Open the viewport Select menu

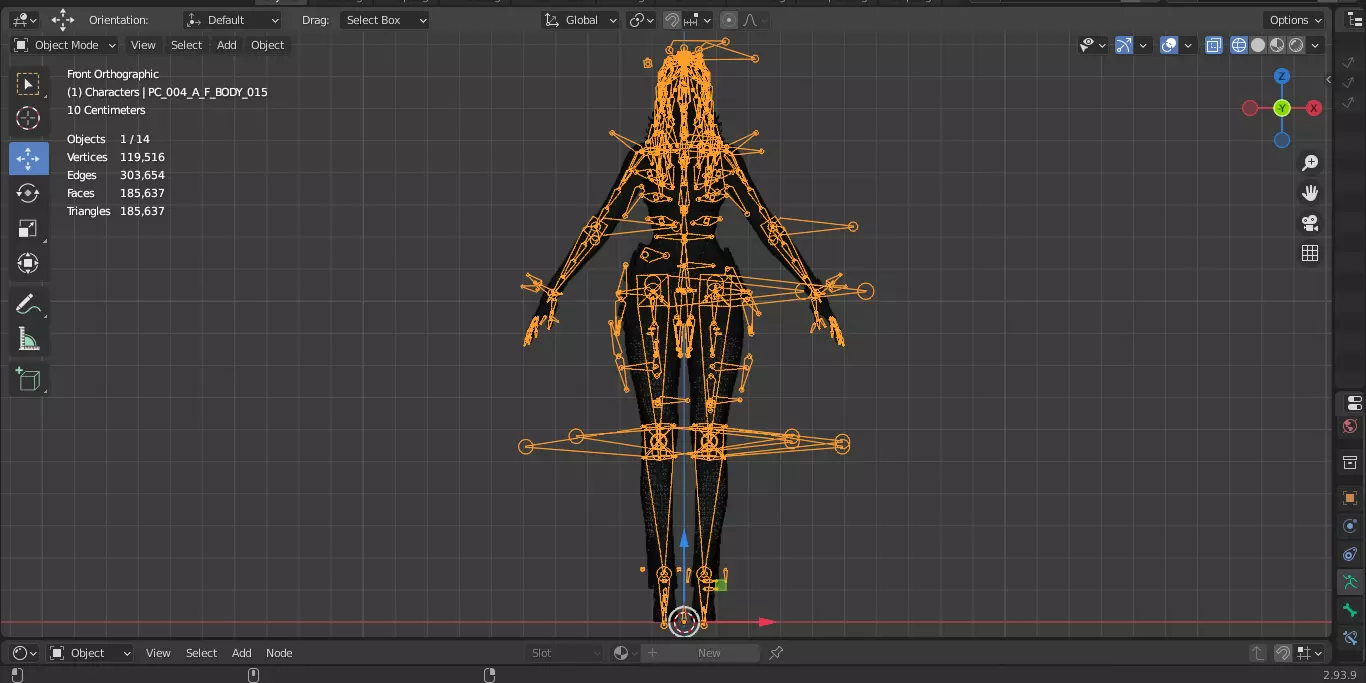click(x=186, y=45)
